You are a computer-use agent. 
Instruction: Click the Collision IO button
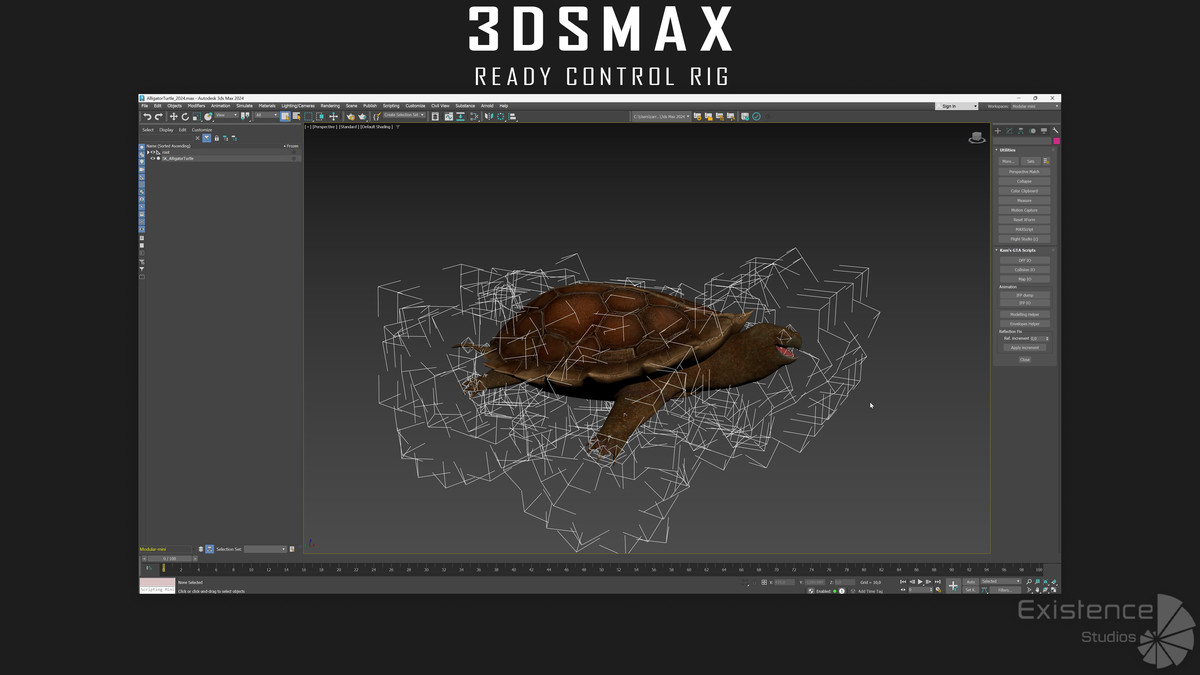click(x=1024, y=270)
